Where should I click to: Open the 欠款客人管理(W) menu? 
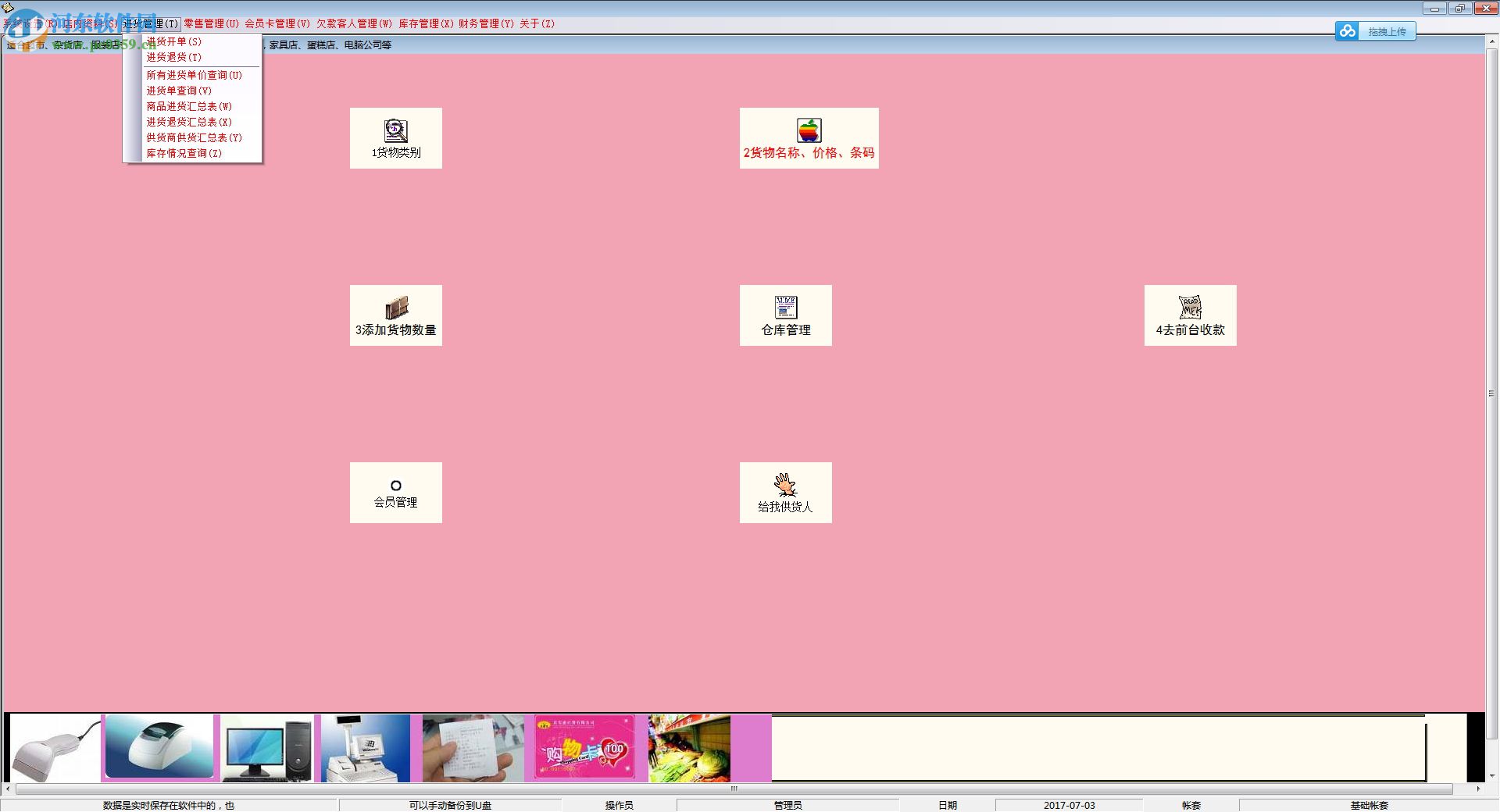click(x=355, y=23)
